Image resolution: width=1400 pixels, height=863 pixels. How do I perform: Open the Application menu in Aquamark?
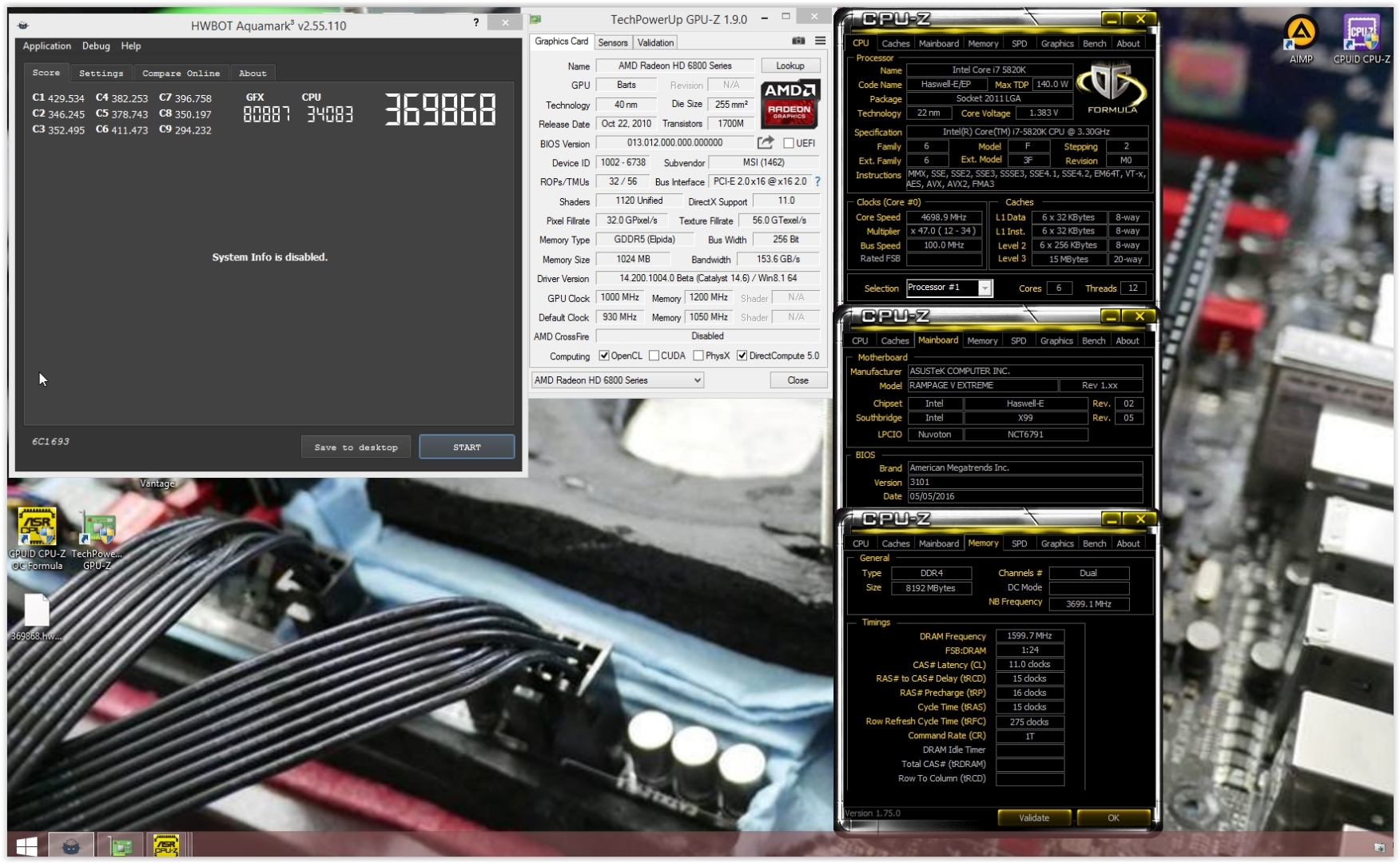tap(46, 46)
